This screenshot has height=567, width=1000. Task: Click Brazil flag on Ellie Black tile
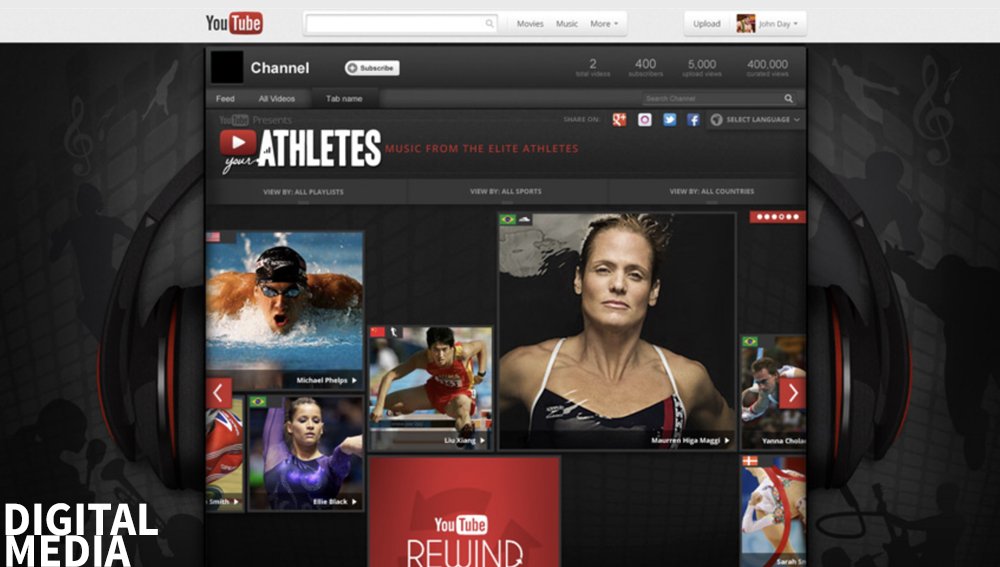tap(258, 402)
